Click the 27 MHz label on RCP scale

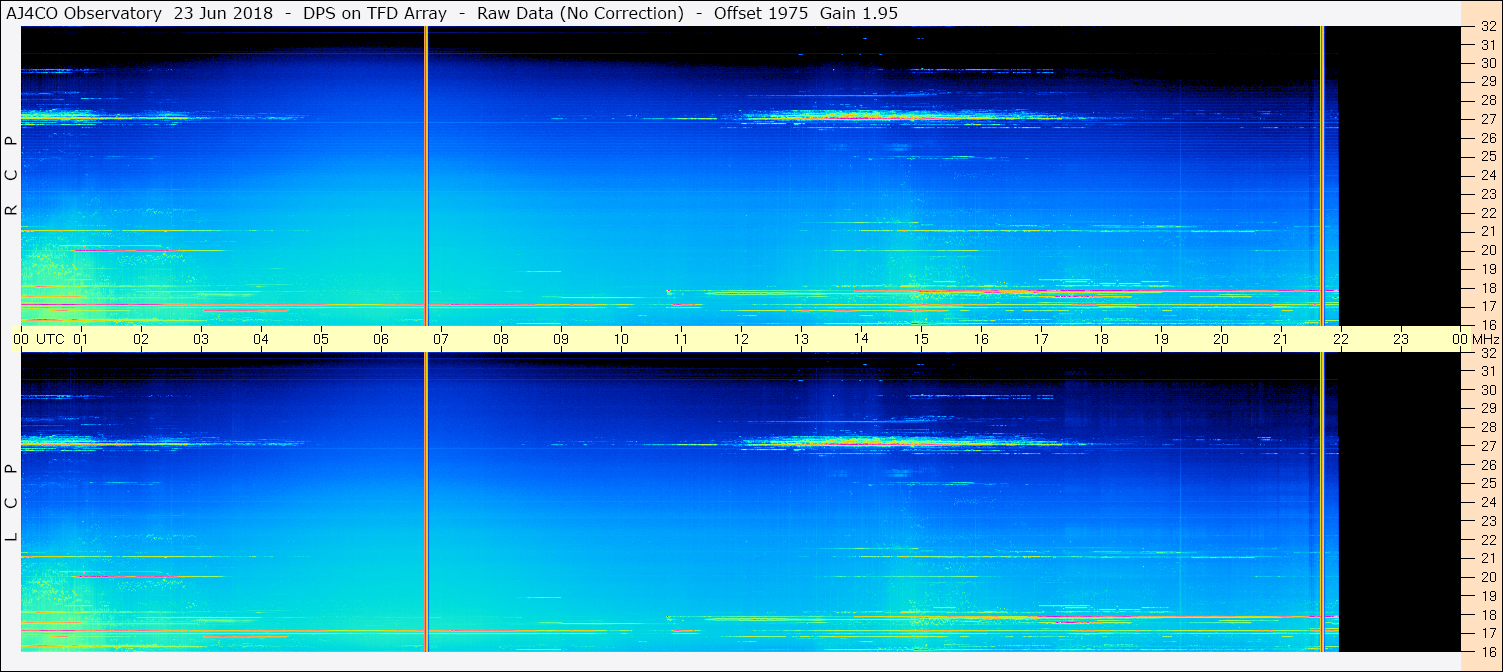(1487, 119)
